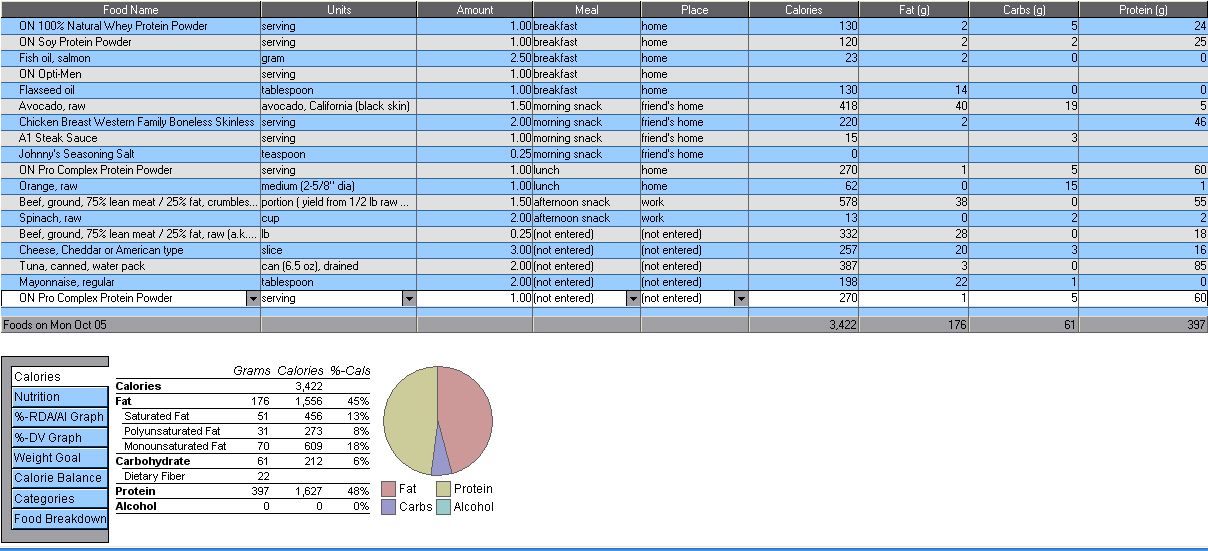Select the Johnny's Seasoning Salt row
1208x551 pixels.
pos(604,154)
